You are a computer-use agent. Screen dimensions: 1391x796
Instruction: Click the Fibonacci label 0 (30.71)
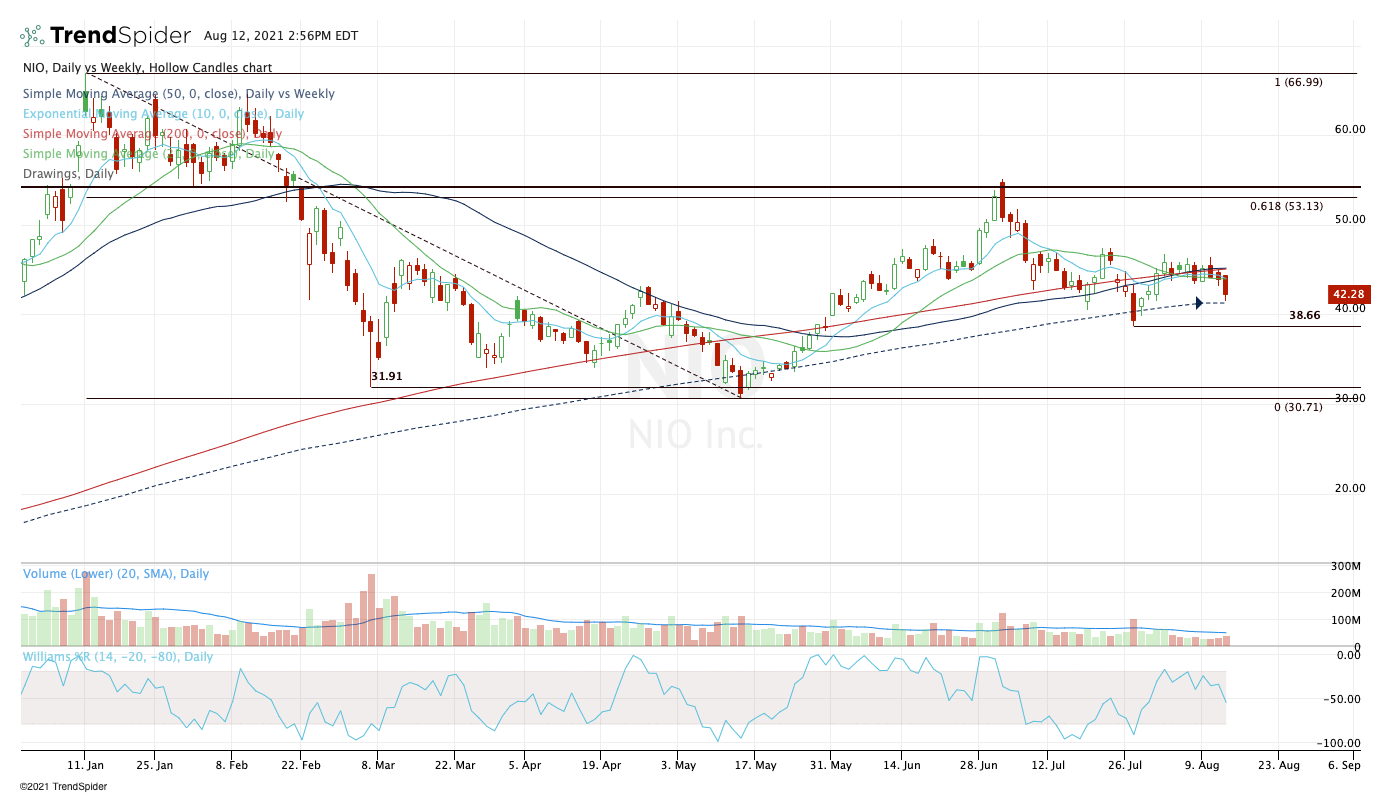click(1298, 407)
